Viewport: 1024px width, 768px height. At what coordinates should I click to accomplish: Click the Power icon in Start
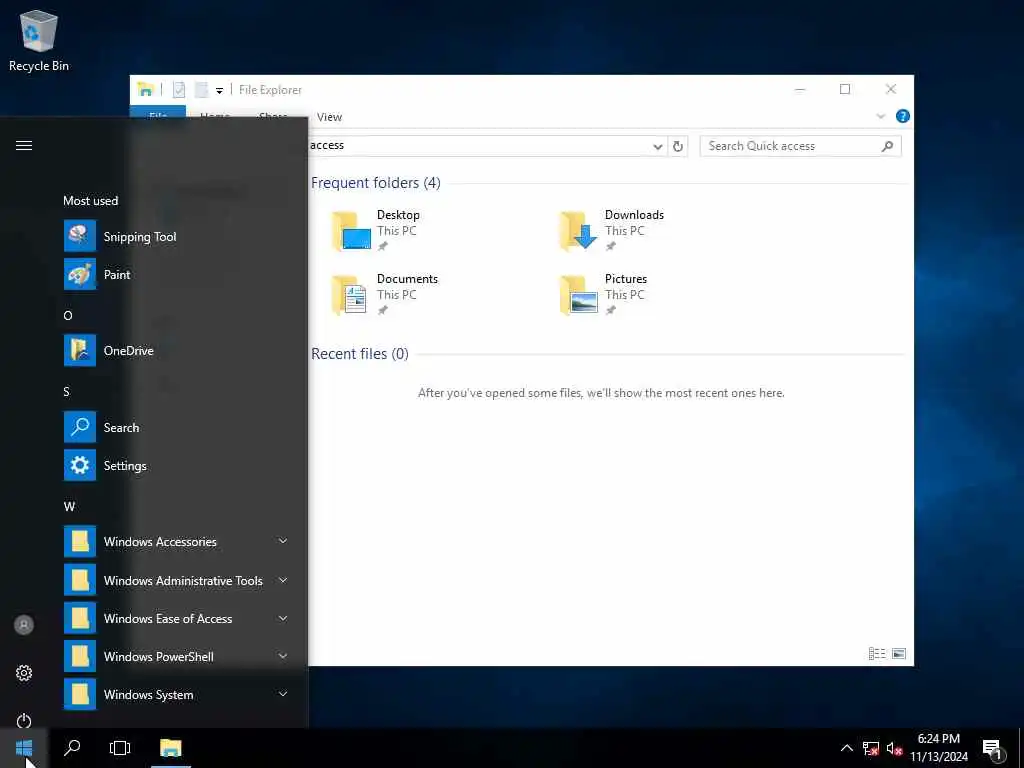tap(24, 720)
